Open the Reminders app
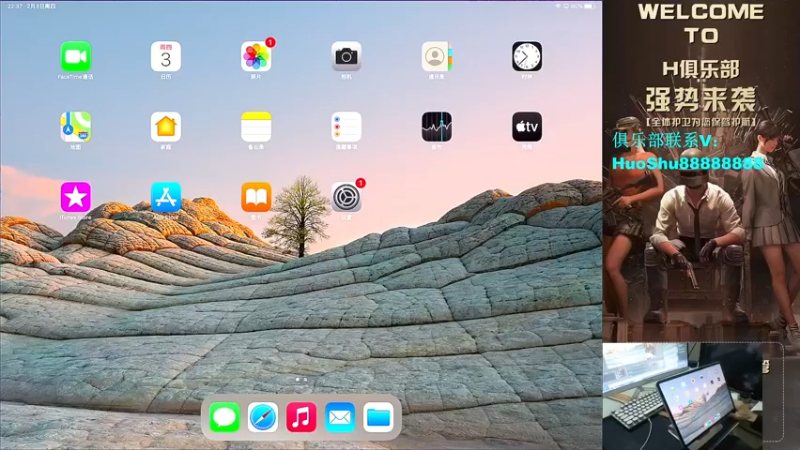Screen dimensions: 800x450 coord(346,127)
